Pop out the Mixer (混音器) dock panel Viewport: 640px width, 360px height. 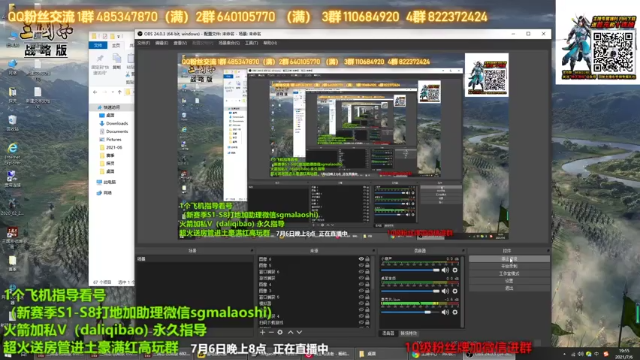click(463, 251)
